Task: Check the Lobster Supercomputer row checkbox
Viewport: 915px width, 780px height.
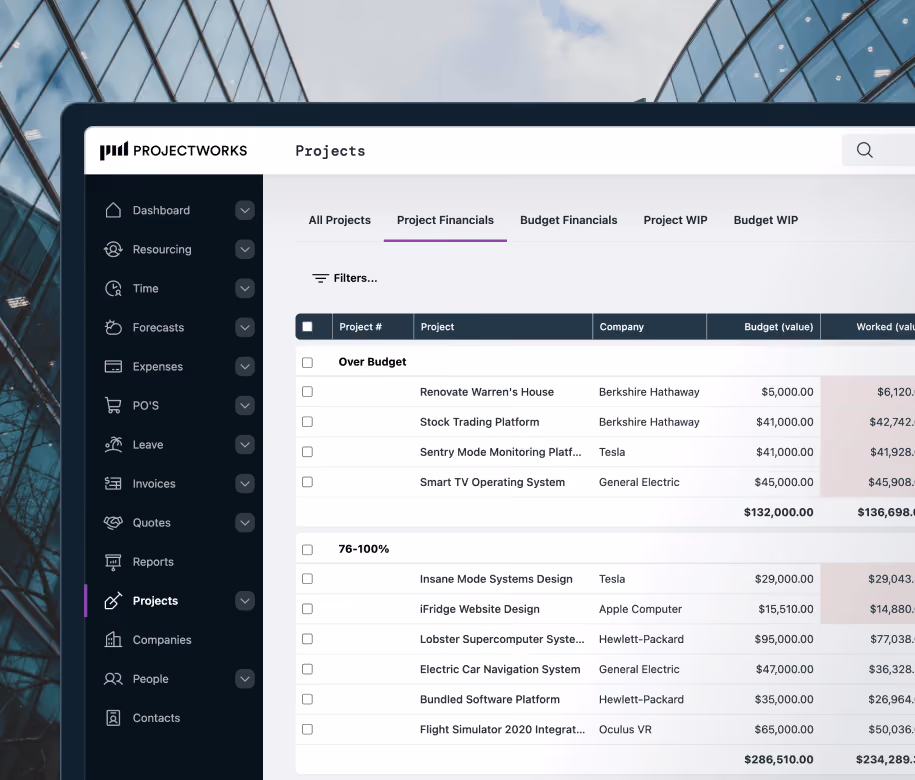Action: [x=308, y=639]
